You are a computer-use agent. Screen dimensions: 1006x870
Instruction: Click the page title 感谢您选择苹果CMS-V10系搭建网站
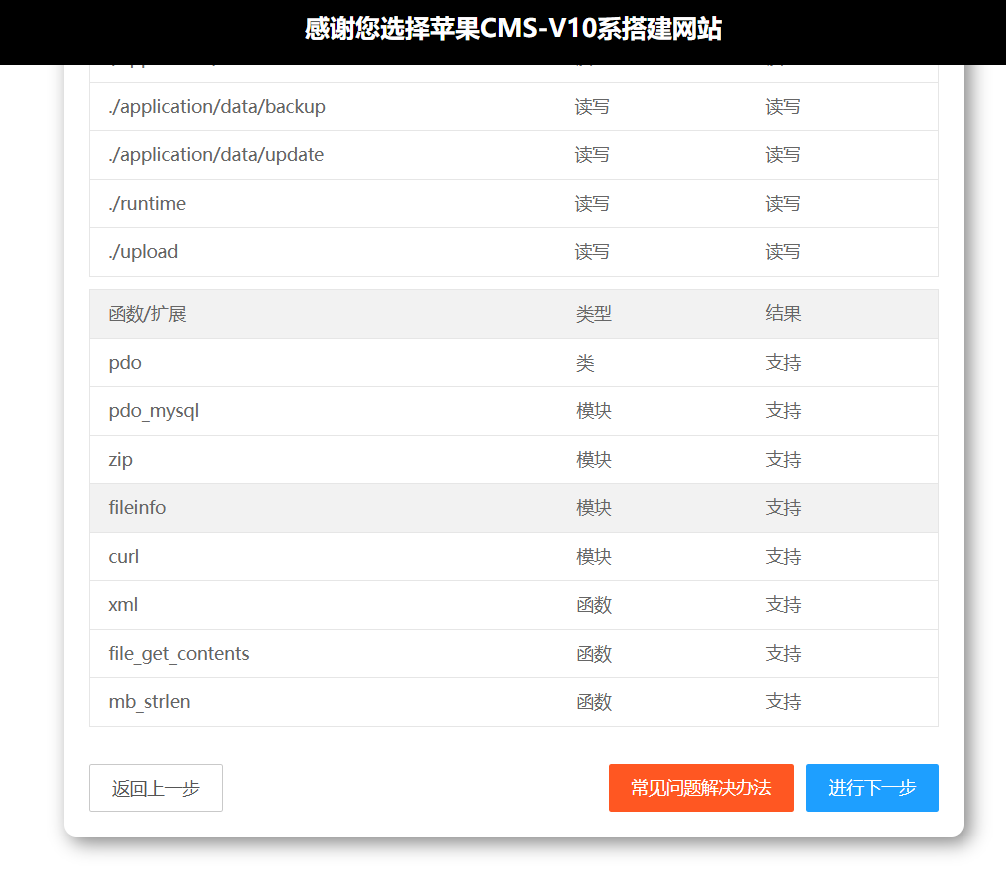(x=513, y=29)
